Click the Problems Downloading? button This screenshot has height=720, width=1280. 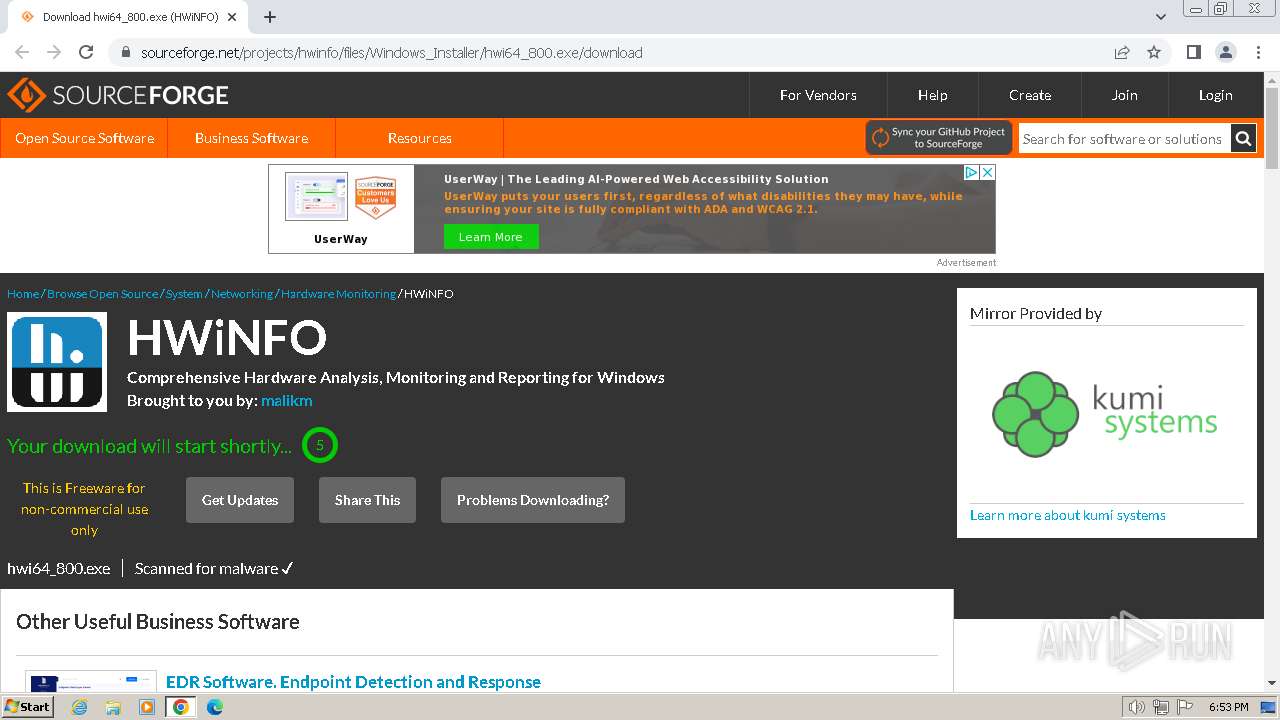coord(533,500)
